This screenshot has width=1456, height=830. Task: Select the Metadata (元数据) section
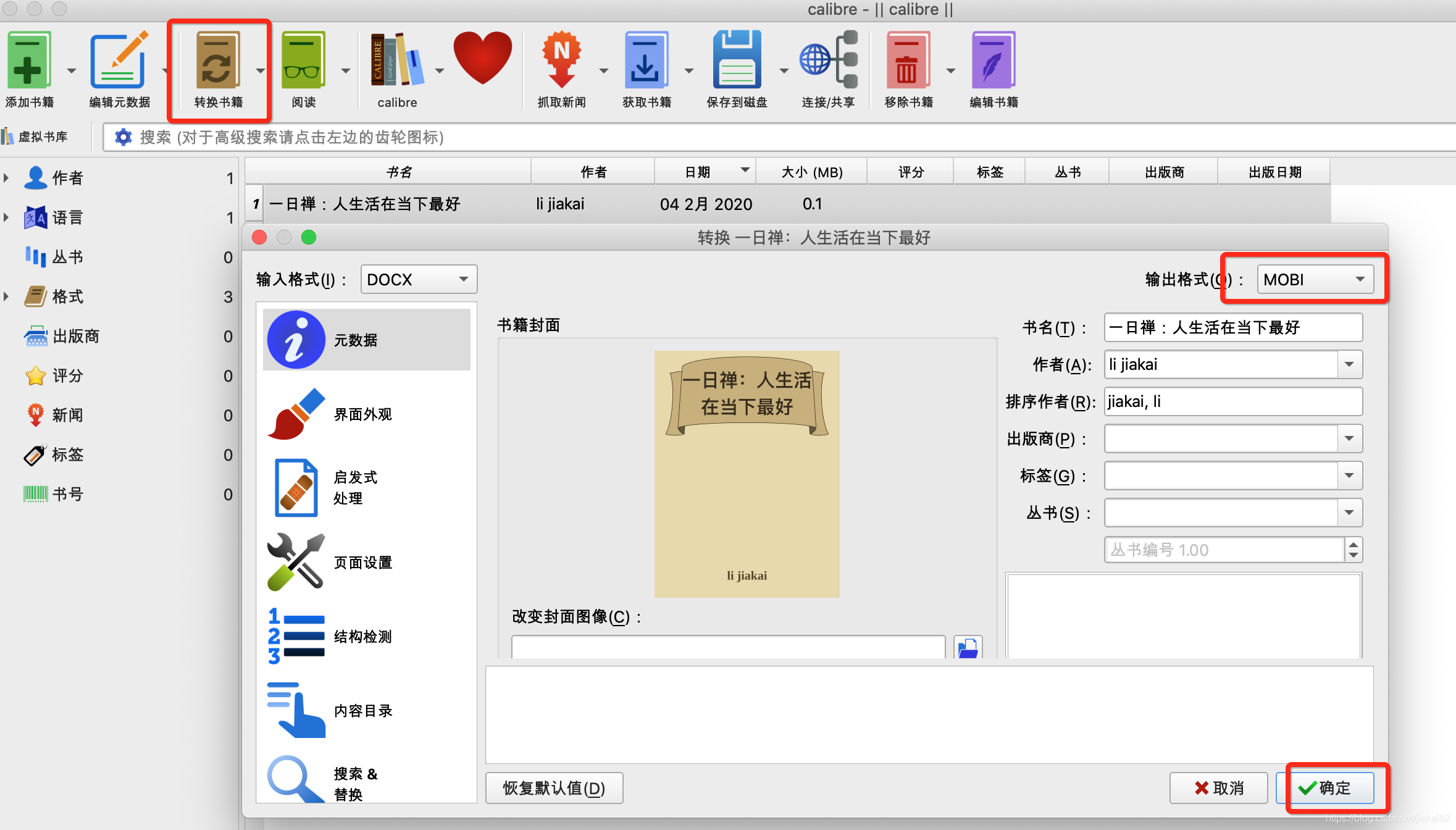coord(367,340)
